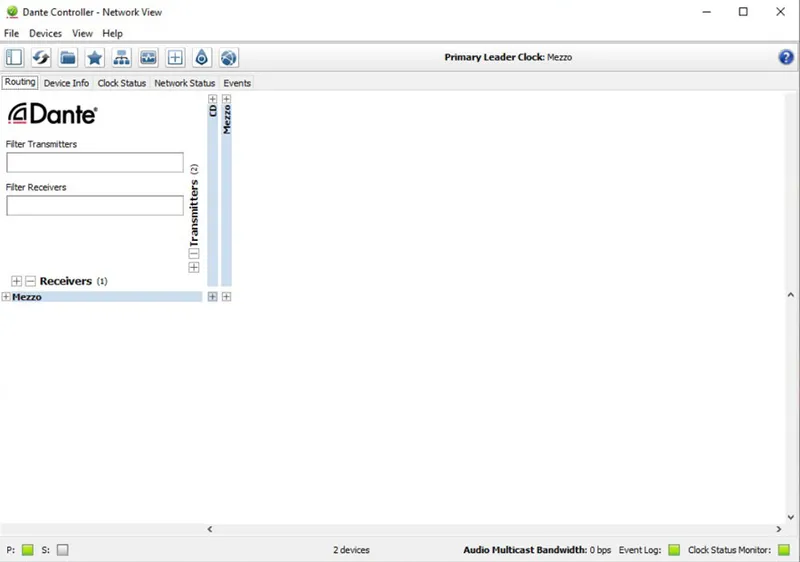Viewport: 800px width, 562px height.
Task: Click the horizontal scrollbar left arrow
Action: (210, 529)
